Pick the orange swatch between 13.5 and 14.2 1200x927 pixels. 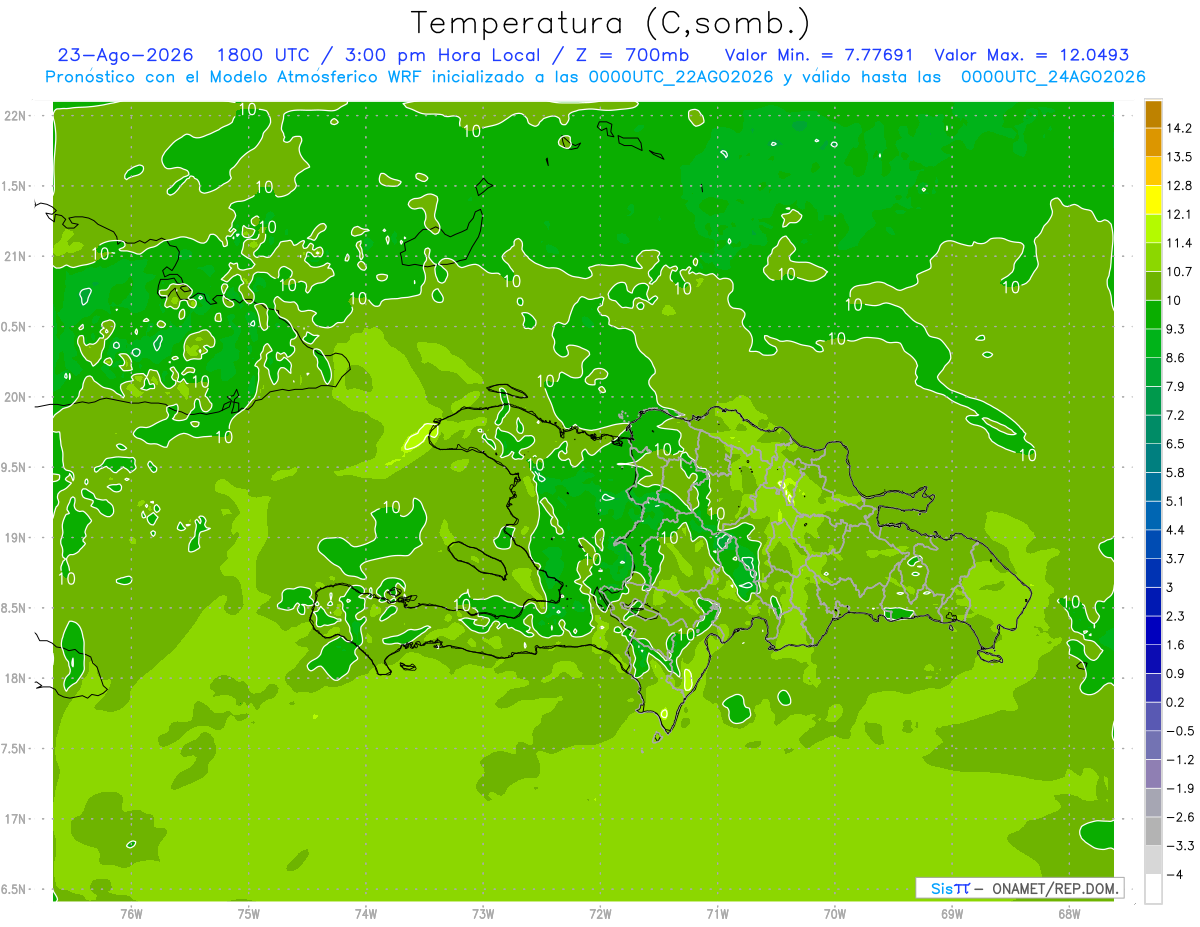click(1153, 143)
